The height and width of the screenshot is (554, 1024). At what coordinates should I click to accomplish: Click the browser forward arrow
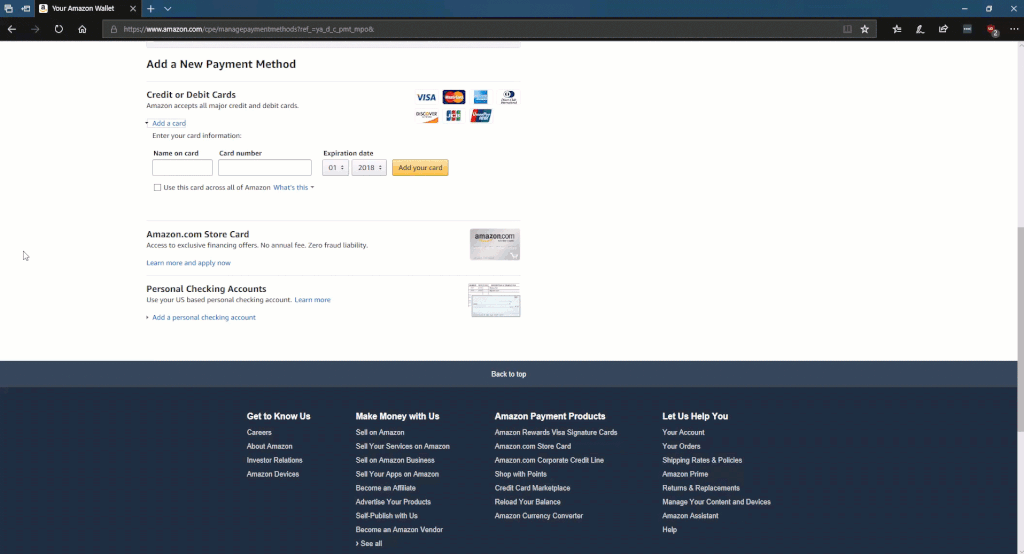coord(35,29)
